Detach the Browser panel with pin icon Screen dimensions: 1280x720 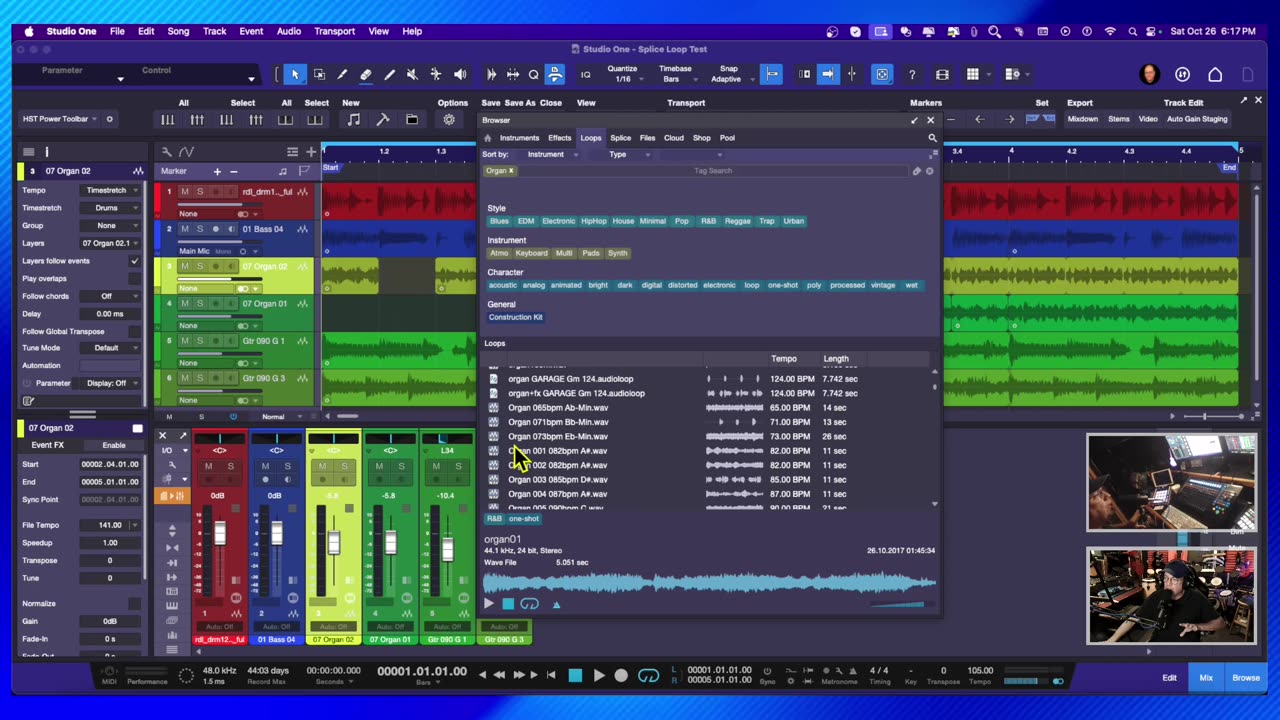point(914,120)
